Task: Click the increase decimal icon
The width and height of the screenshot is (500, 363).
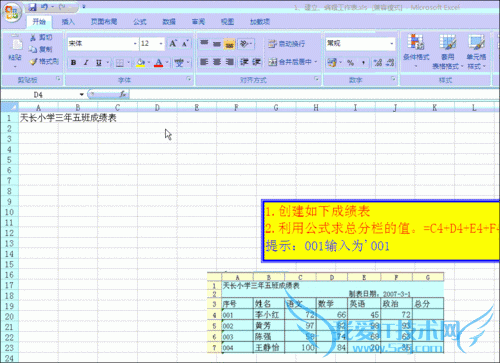Action: point(378,62)
